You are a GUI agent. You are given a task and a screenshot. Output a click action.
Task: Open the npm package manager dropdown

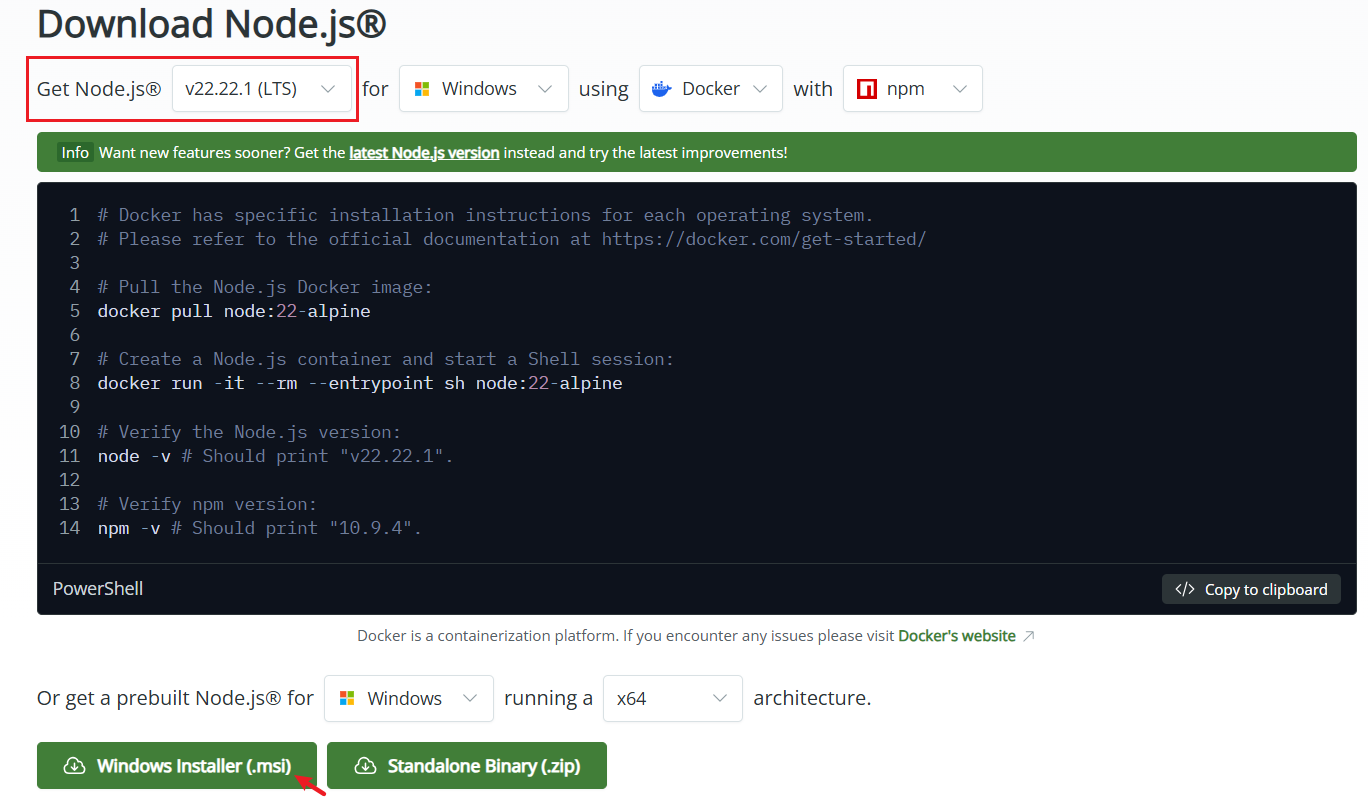(x=913, y=89)
